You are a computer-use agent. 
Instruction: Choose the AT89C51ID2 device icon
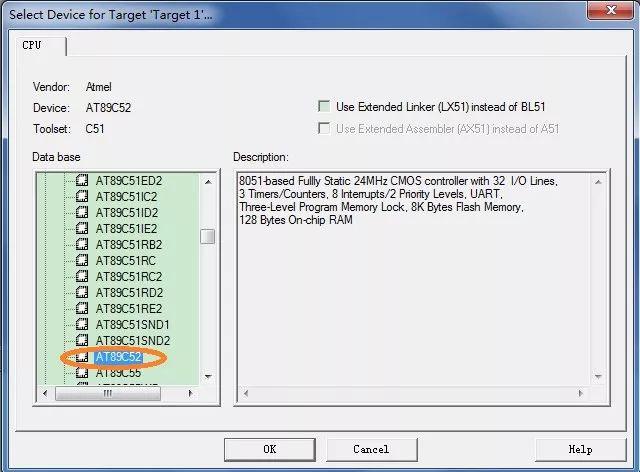pos(82,212)
